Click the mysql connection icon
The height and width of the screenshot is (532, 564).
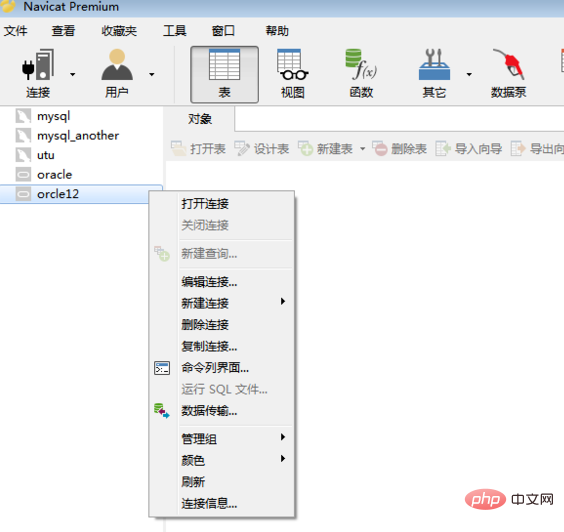23,116
